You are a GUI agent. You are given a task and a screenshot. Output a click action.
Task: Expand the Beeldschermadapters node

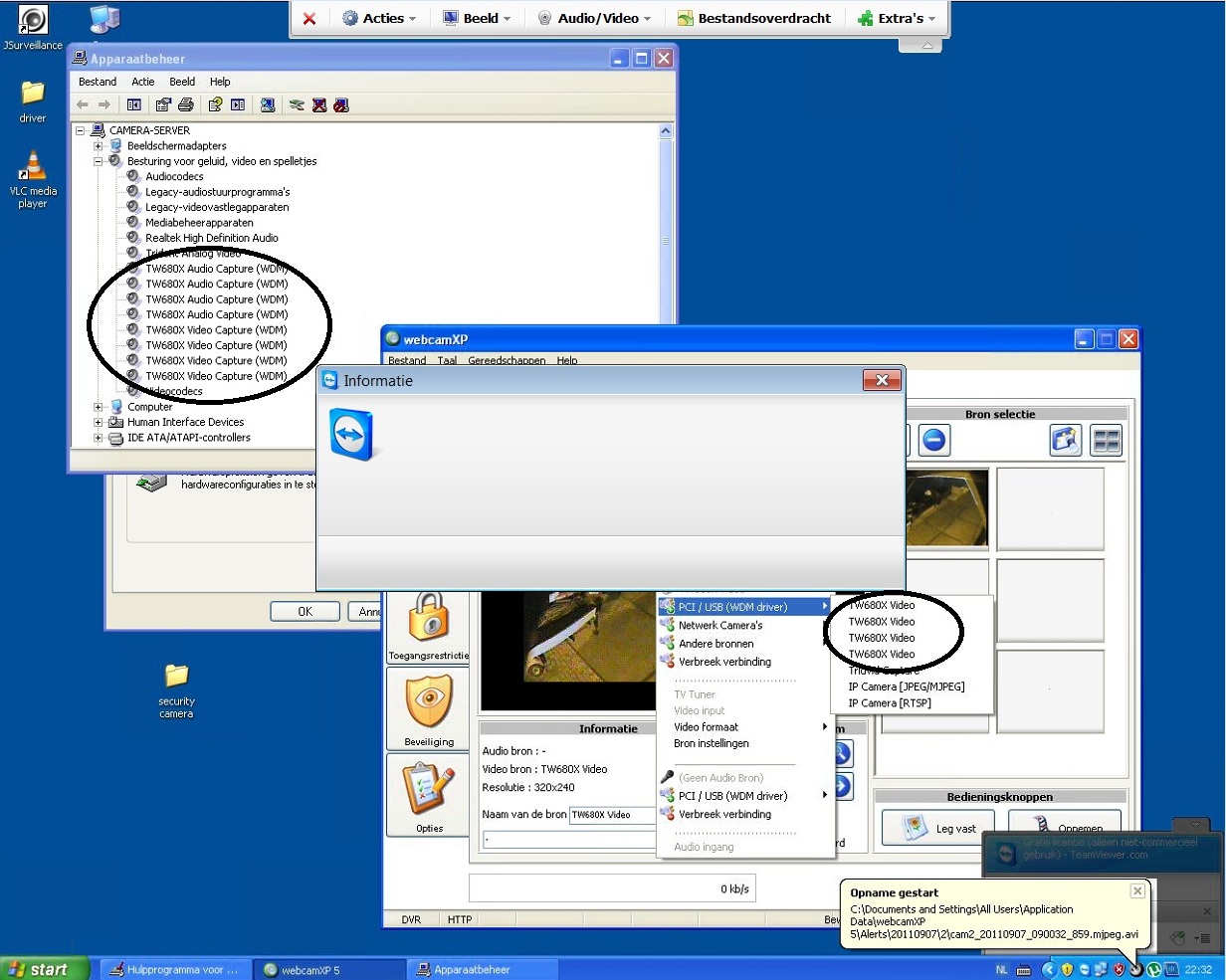point(99,146)
